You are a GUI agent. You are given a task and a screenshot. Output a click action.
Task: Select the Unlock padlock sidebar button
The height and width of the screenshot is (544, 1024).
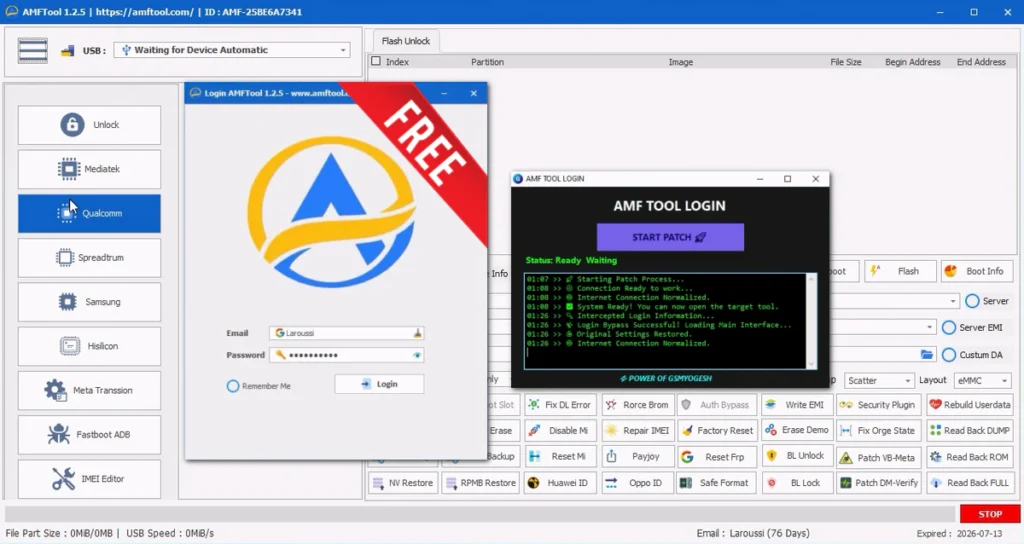(89, 125)
